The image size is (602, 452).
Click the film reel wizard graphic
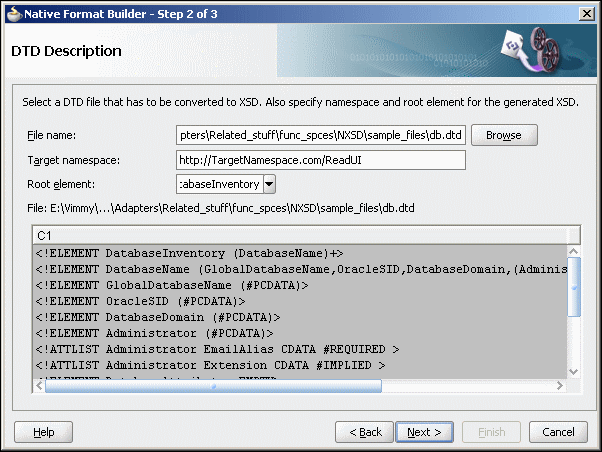tap(531, 50)
